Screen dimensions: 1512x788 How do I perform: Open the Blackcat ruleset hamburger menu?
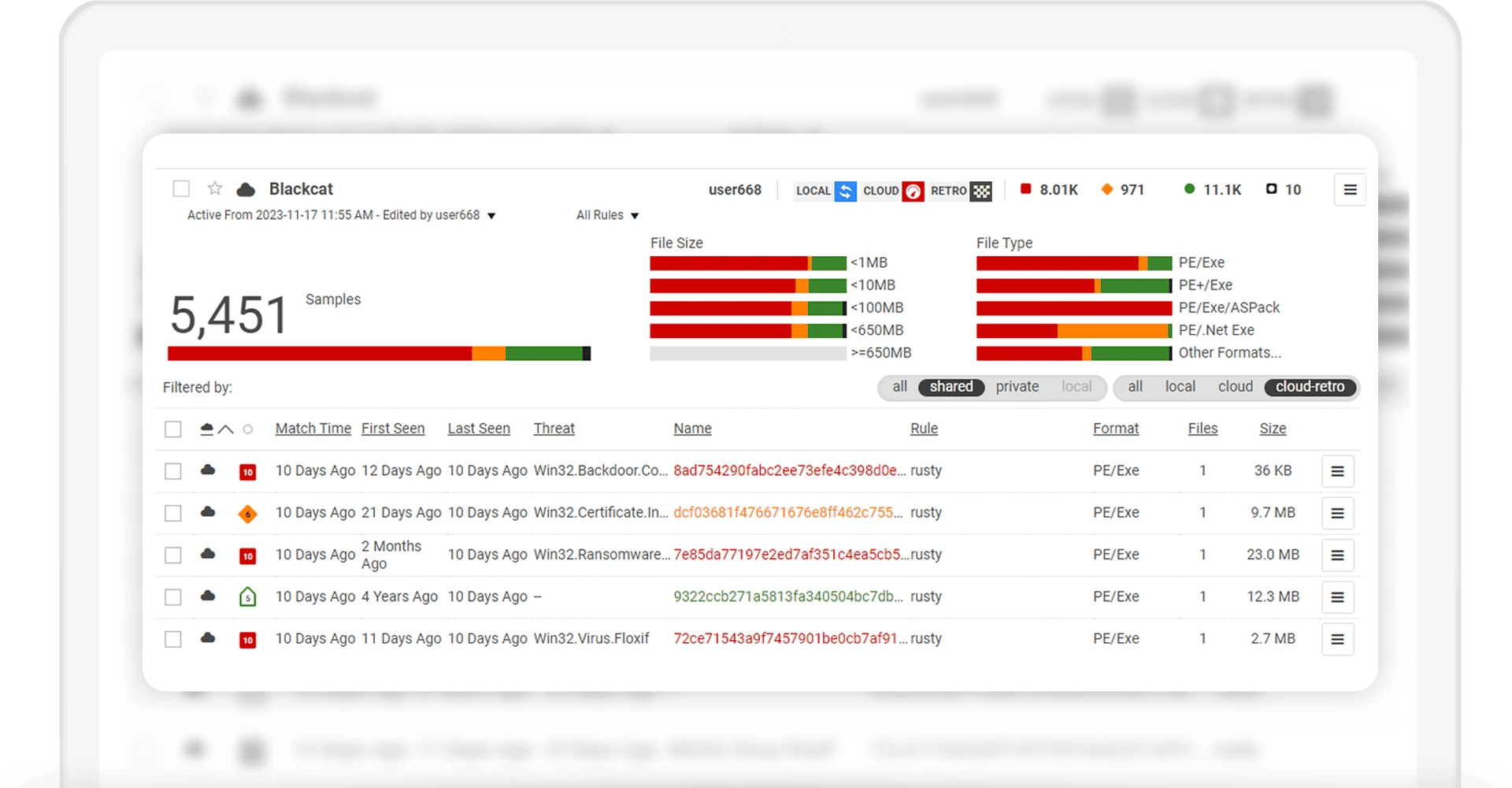tap(1350, 190)
